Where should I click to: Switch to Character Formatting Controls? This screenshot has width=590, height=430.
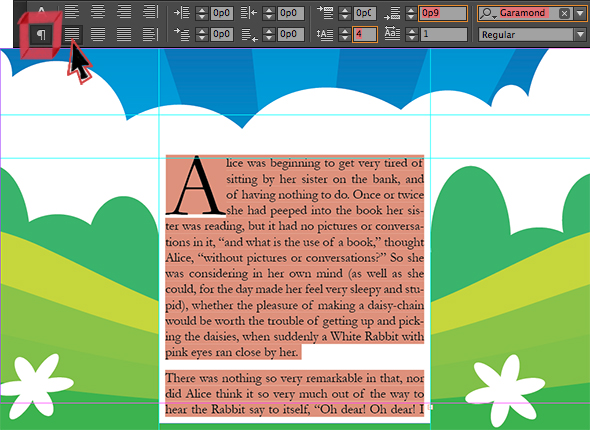[41, 11]
